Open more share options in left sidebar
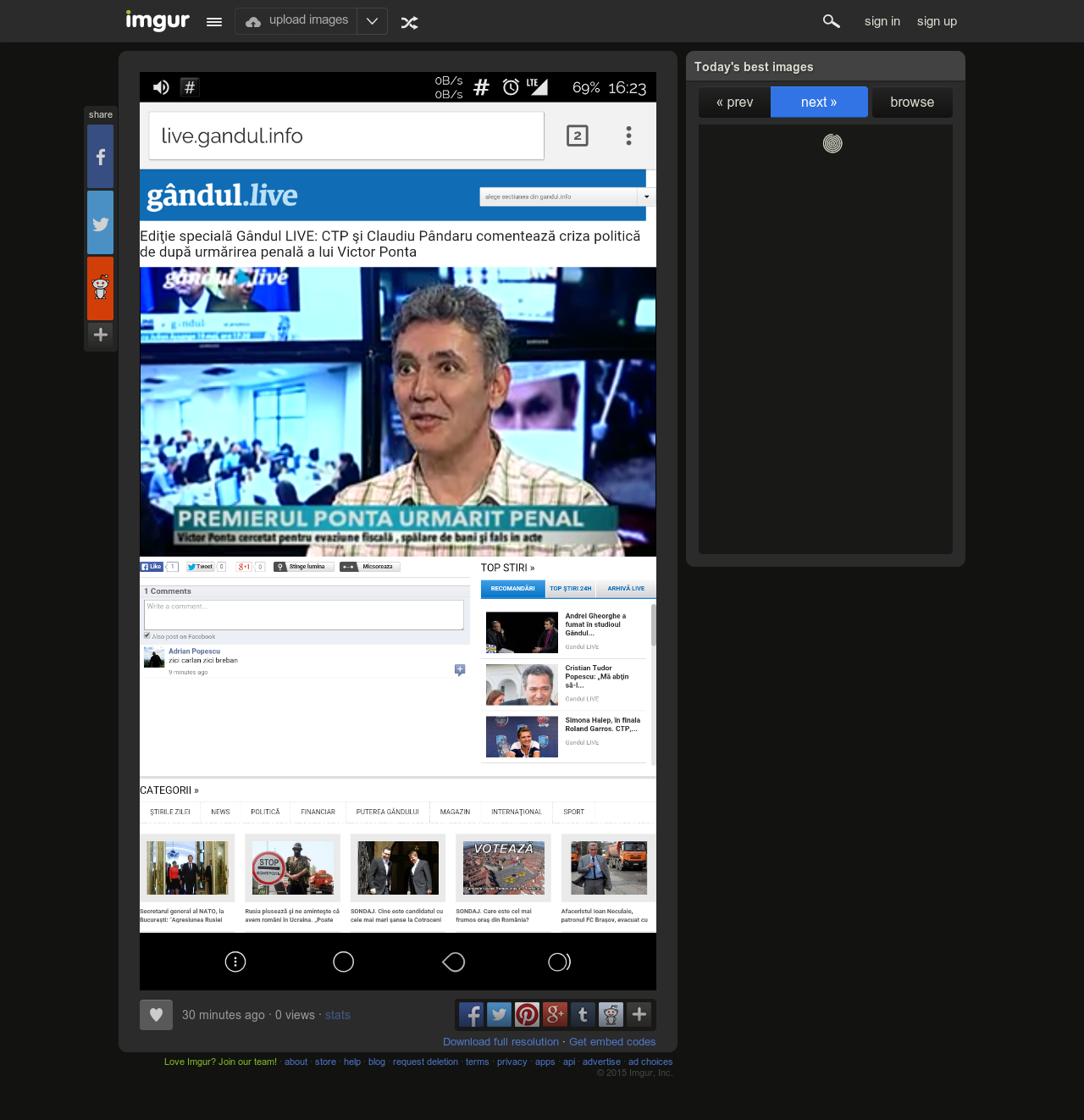 (100, 335)
